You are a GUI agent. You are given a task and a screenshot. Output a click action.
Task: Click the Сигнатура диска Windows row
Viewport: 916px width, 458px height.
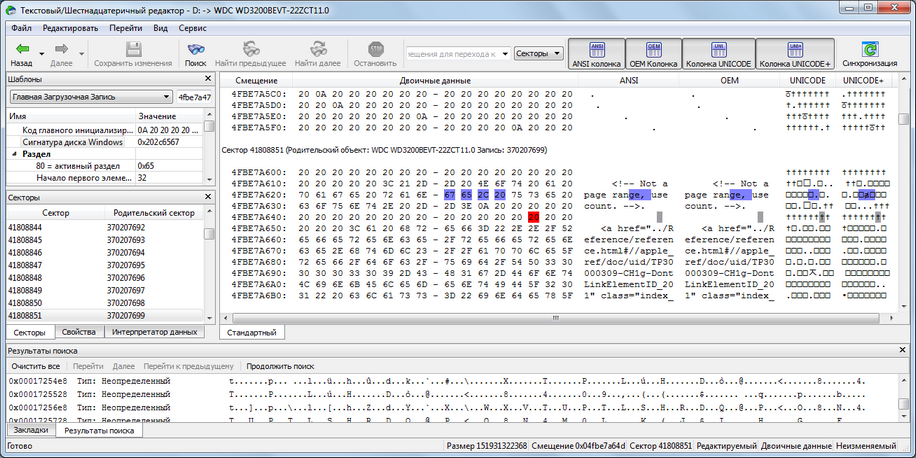(105, 142)
